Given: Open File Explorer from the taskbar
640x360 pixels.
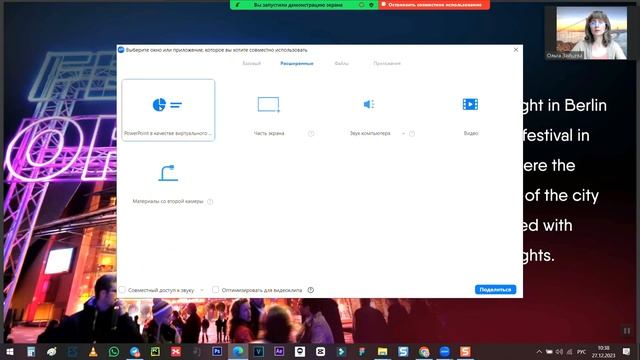Looking at the screenshot, I should pos(382,351).
